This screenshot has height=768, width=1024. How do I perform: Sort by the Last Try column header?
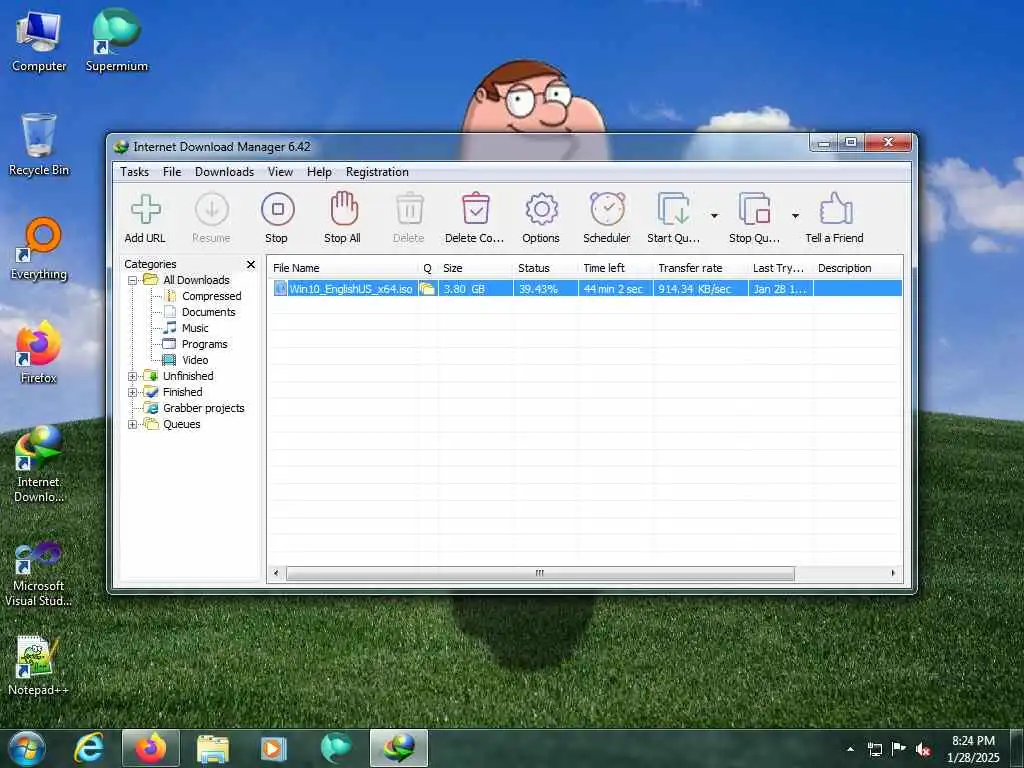tap(781, 268)
